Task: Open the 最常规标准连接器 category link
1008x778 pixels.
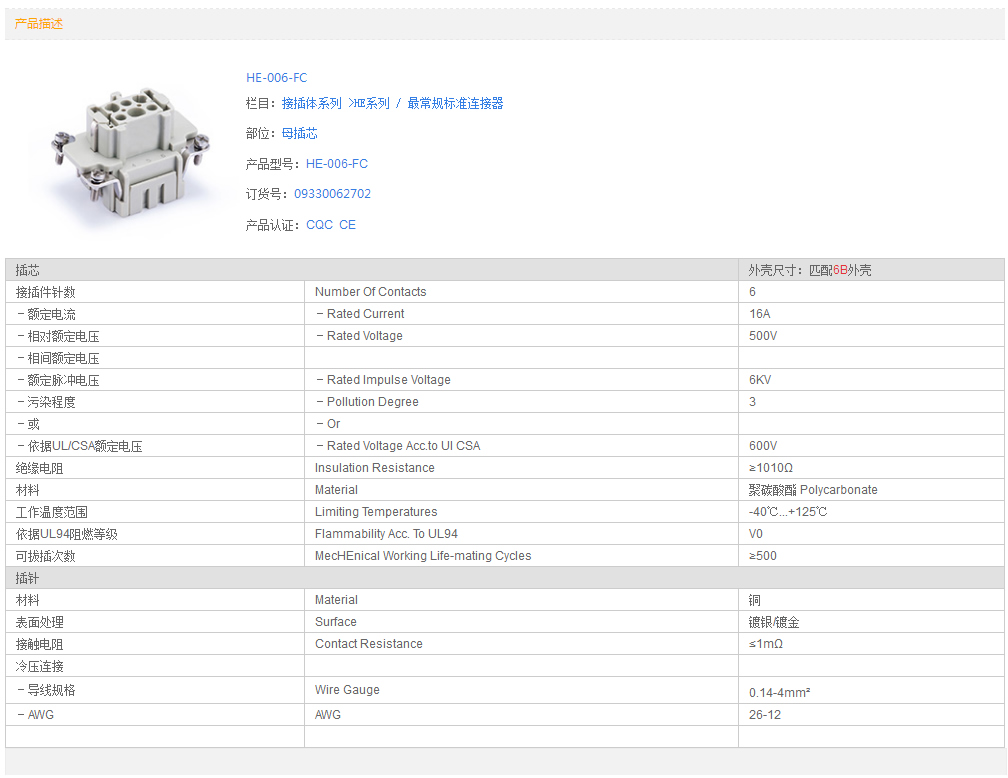Action: point(455,103)
